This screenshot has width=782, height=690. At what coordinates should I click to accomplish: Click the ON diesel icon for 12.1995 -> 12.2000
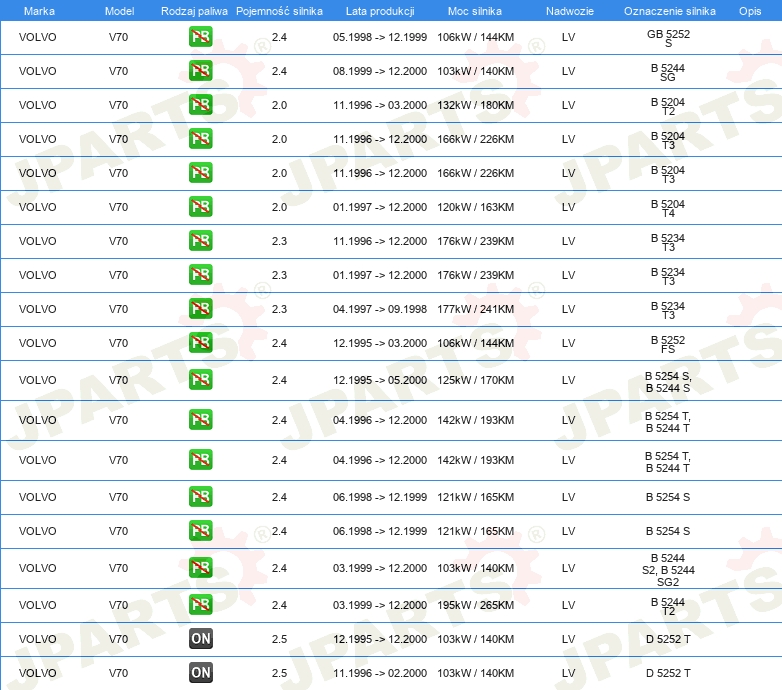[x=201, y=639]
